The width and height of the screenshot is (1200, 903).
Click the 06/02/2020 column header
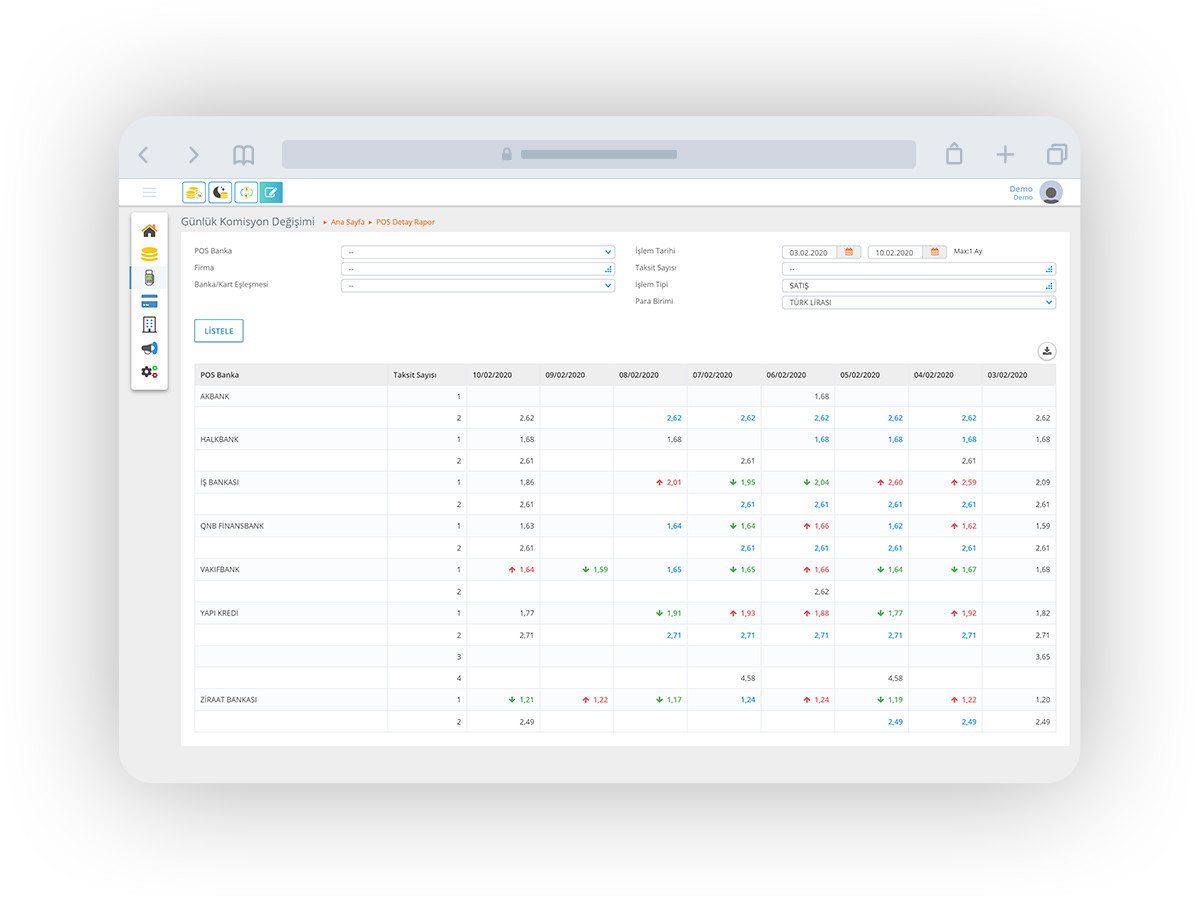click(787, 375)
